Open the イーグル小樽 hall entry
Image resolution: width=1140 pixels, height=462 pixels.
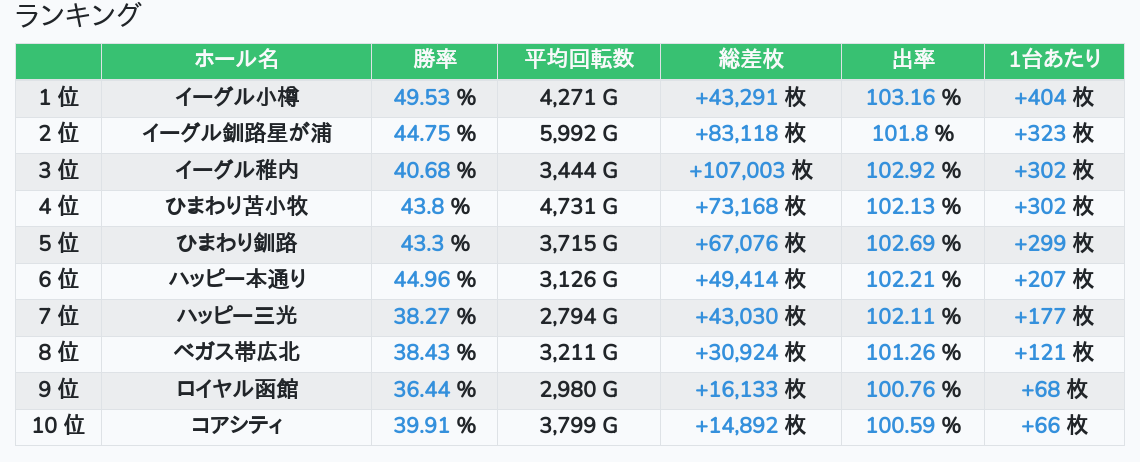pyautogui.click(x=236, y=97)
